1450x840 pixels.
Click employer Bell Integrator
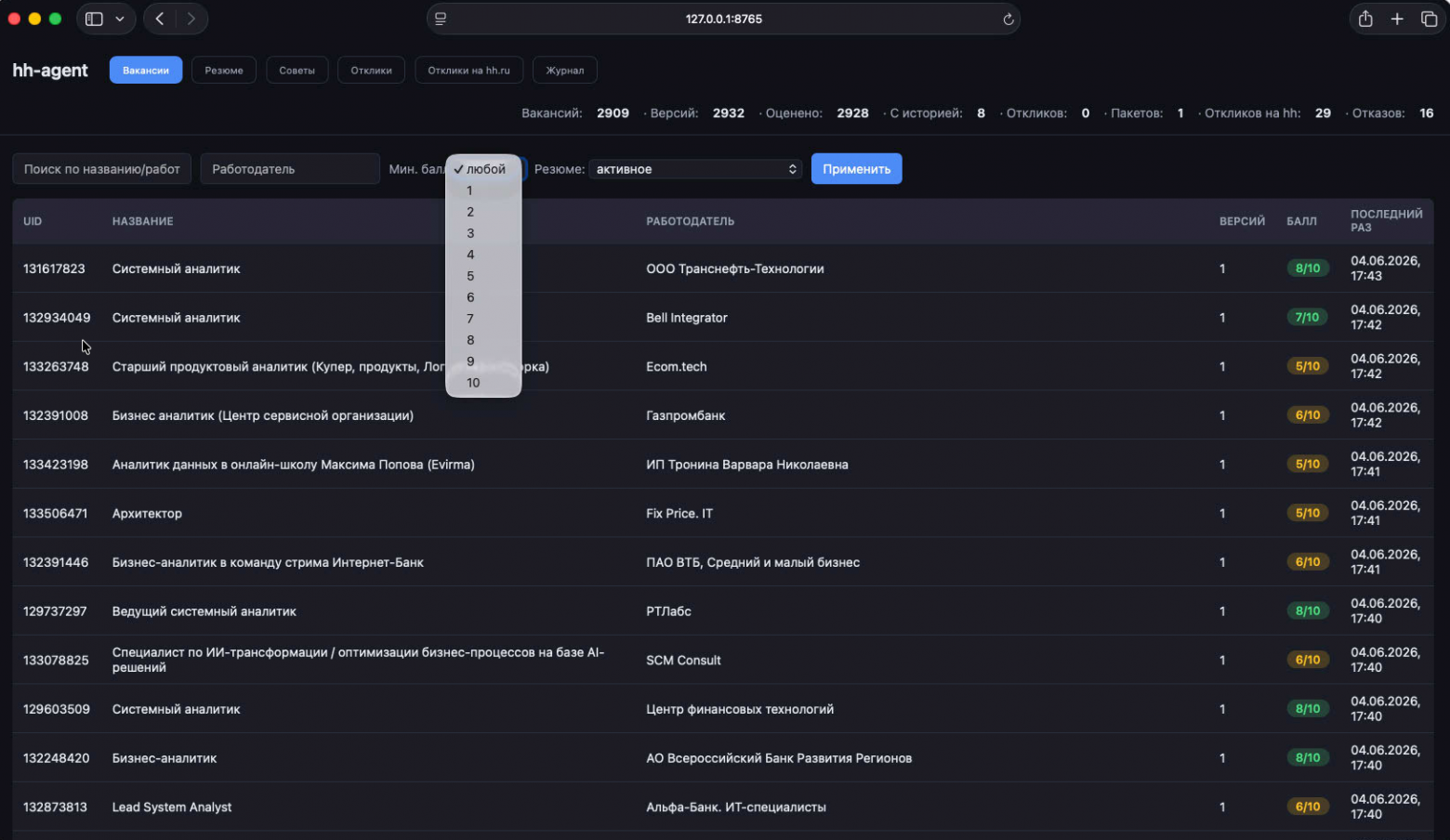[687, 318]
